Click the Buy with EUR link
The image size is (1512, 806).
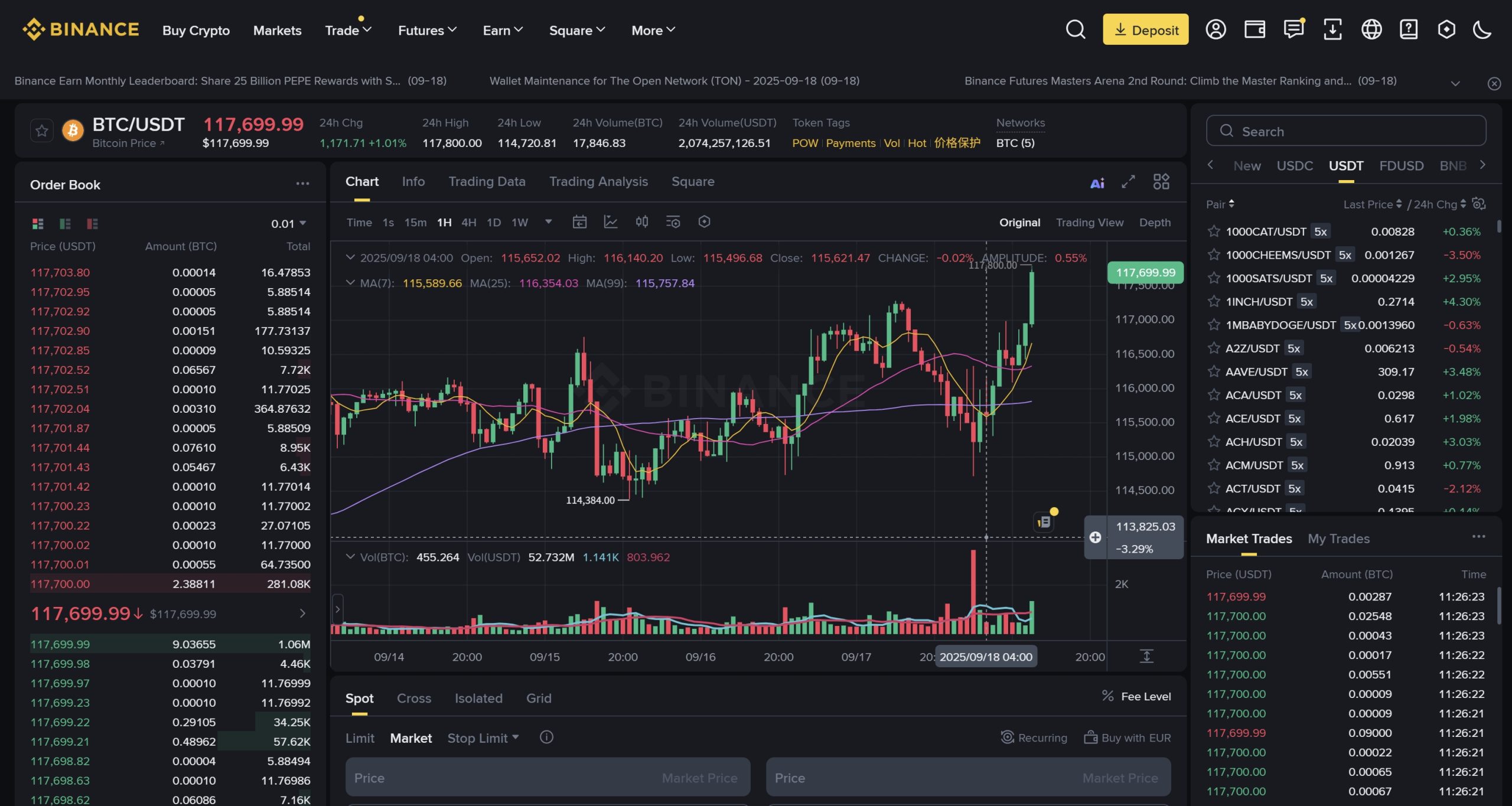point(1127,738)
